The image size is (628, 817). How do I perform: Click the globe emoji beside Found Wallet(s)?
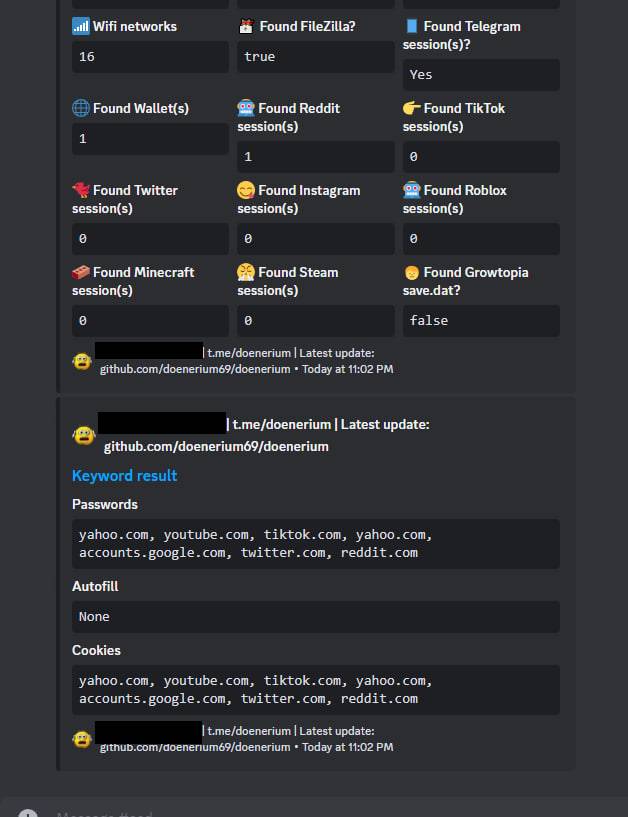tap(81, 108)
